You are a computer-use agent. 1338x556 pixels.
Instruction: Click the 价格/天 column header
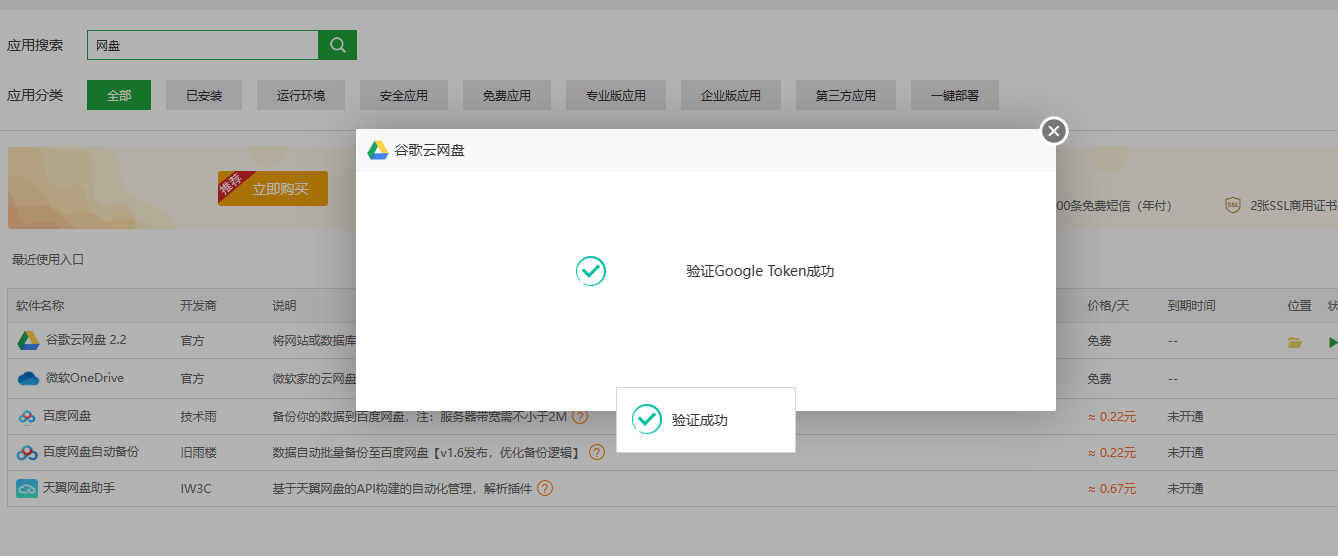1108,305
